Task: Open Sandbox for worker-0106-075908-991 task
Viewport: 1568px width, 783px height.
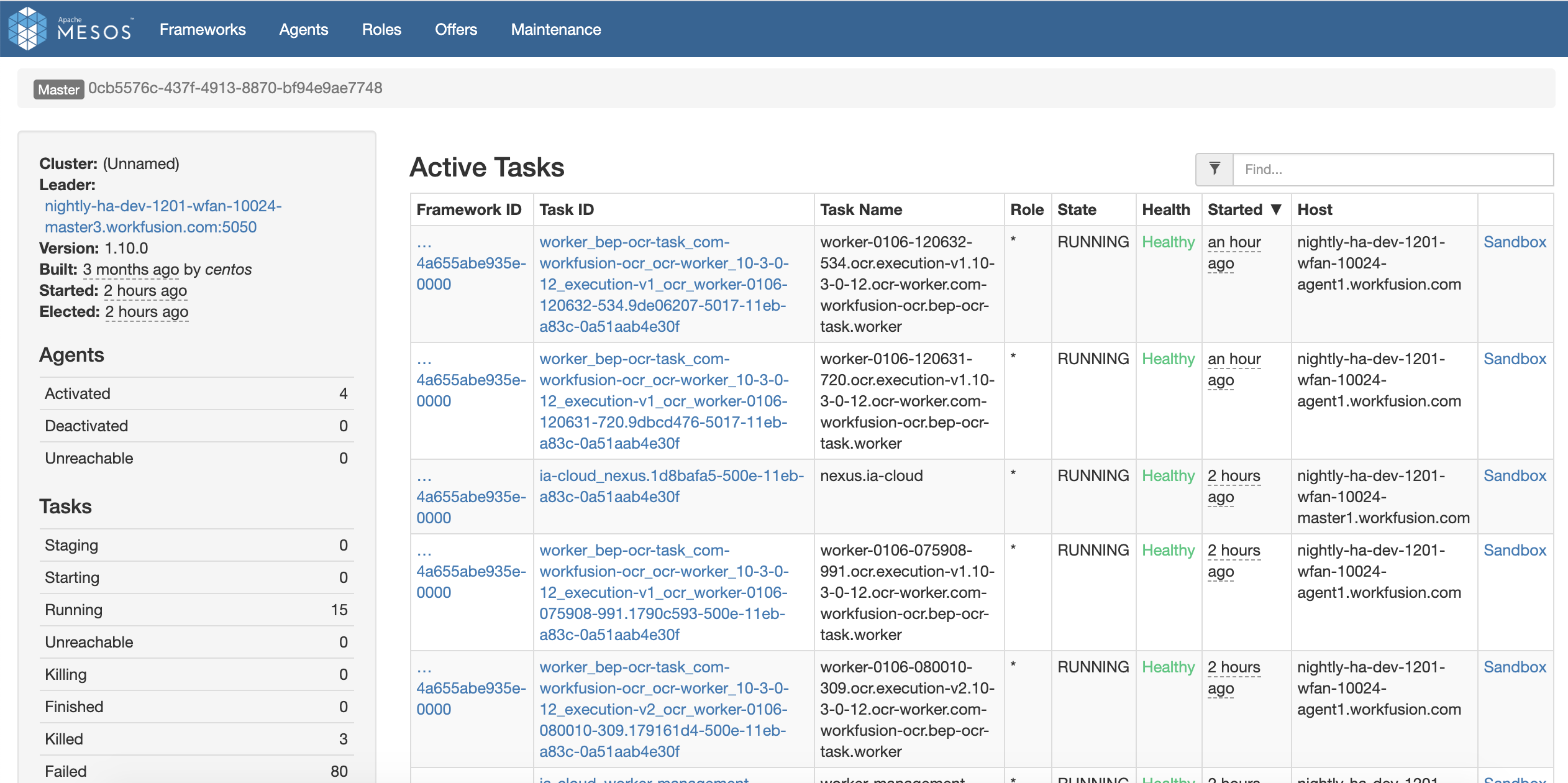Action: click(1515, 550)
